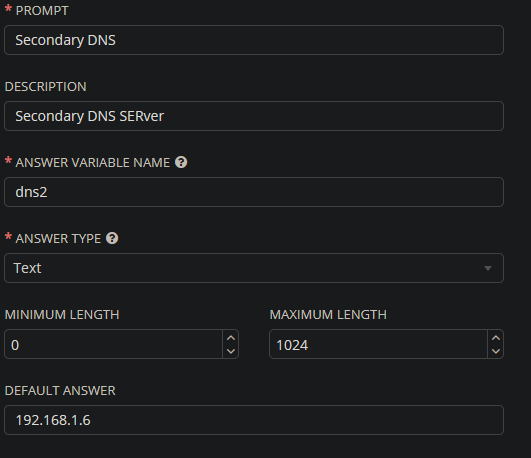This screenshot has height=458, width=531.
Task: Click the Default Answer field with 192.168.1.6
Action: click(x=254, y=420)
